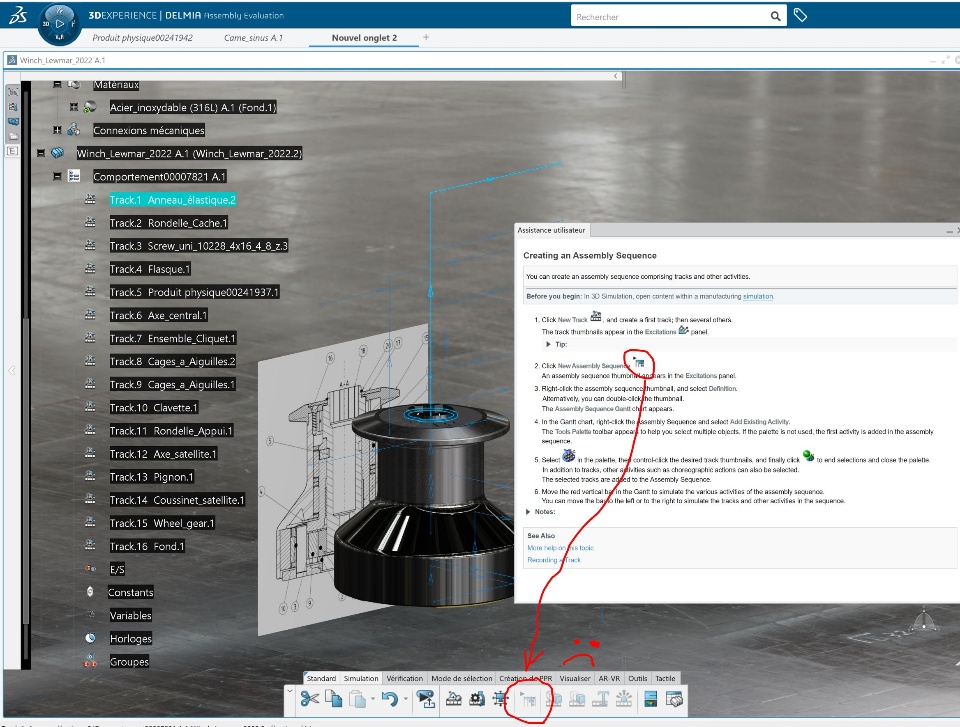960x727 pixels.
Task: Add a new tab with plus button
Action: pyautogui.click(x=426, y=37)
